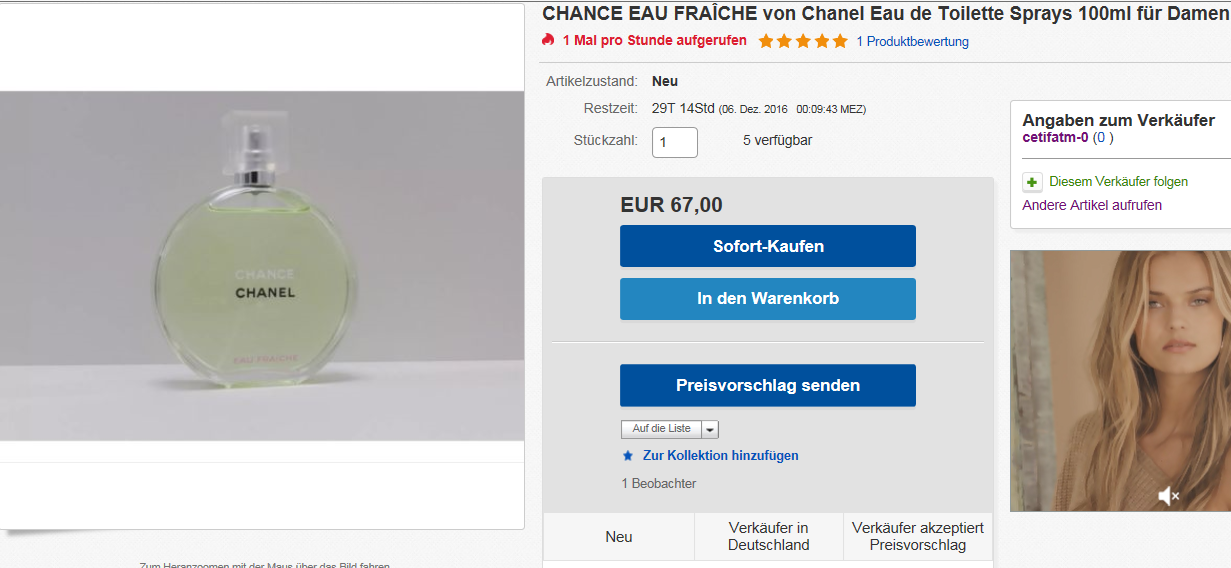
Task: Click the Chanel perfume bottle image
Action: [x=262, y=266]
